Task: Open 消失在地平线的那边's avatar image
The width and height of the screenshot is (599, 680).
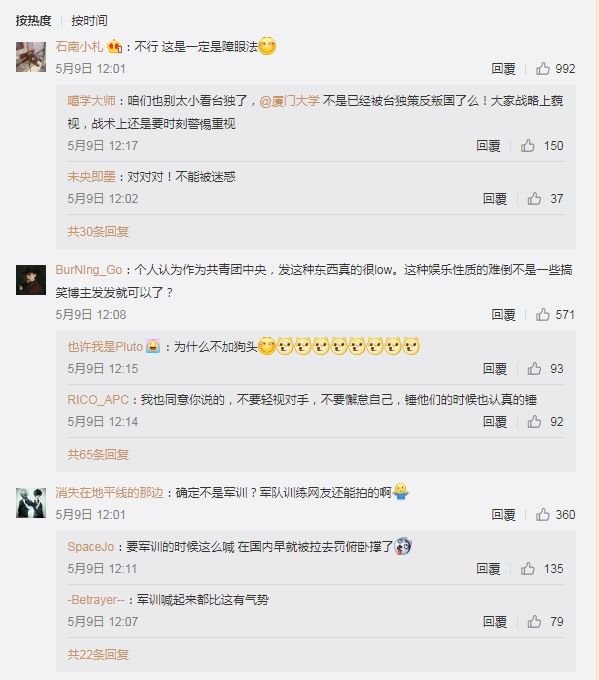Action: 31,503
